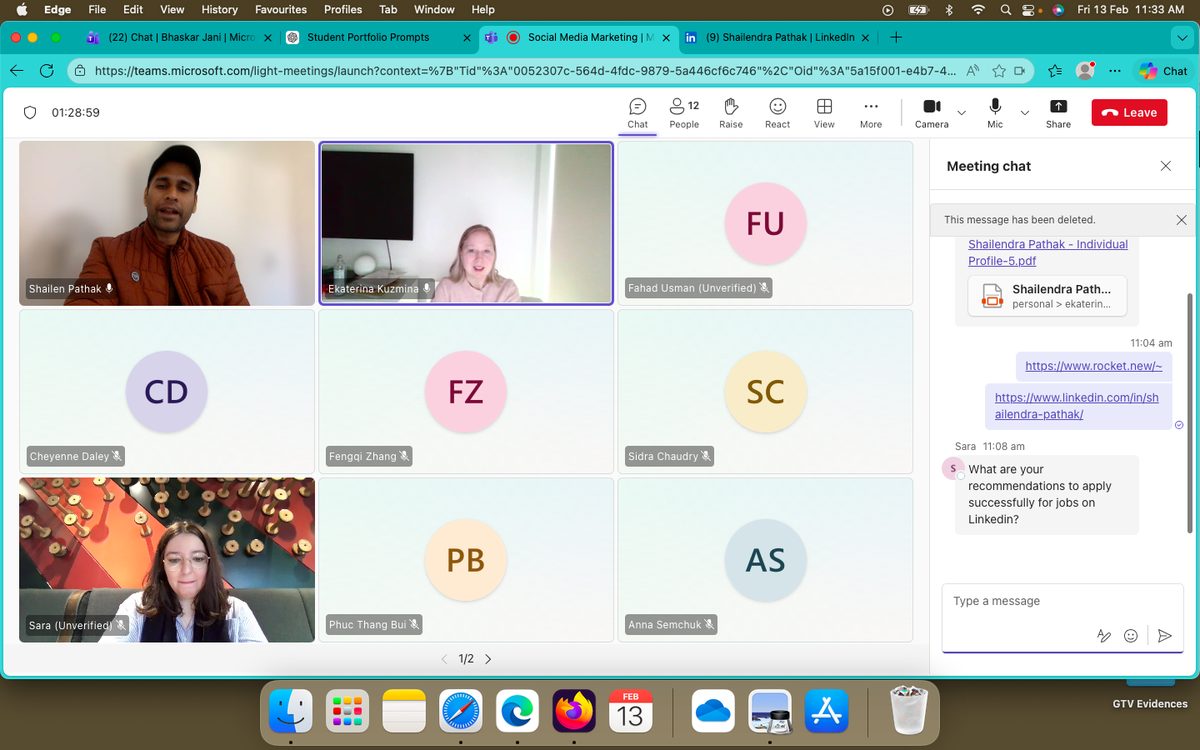This screenshot has height=750, width=1200.
Task: Open the React emoji menu
Action: [x=777, y=113]
